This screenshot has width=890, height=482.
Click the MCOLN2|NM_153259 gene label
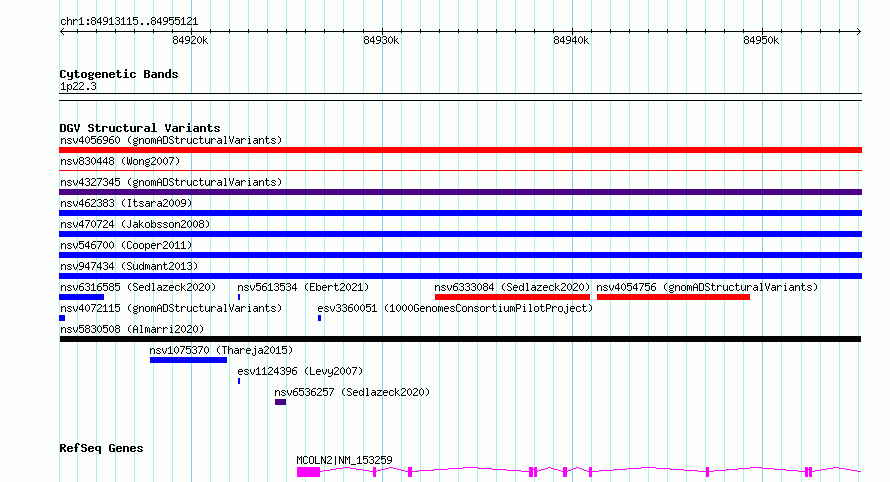[x=344, y=460]
